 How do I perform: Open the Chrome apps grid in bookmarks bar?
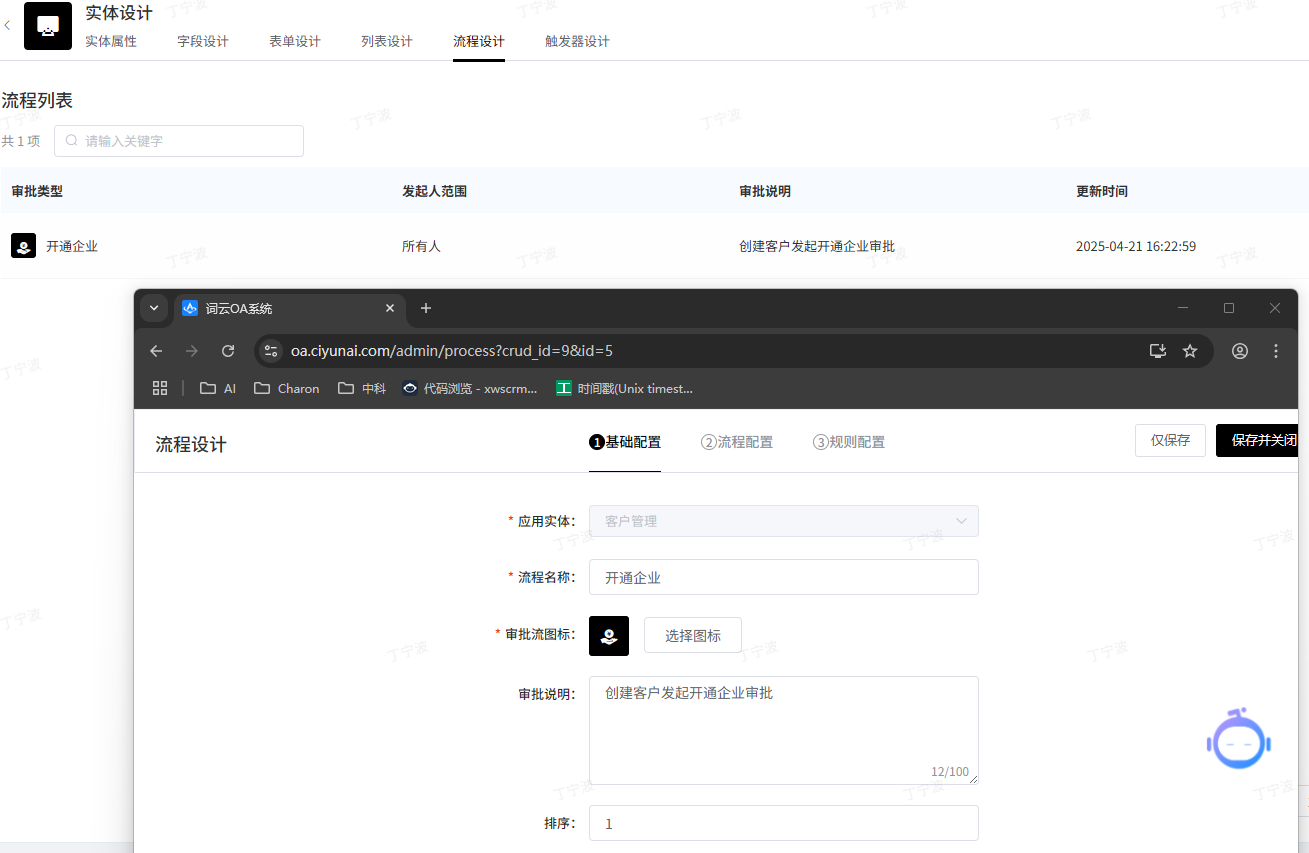pyautogui.click(x=160, y=388)
